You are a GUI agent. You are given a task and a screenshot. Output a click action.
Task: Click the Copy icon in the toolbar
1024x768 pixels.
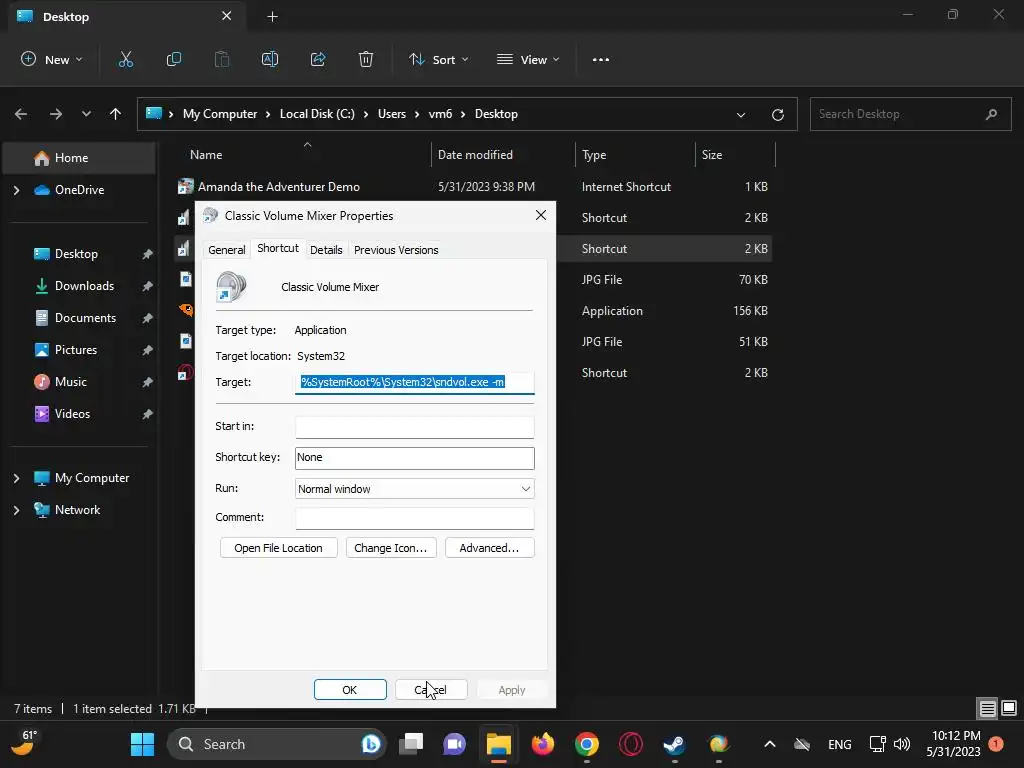(x=174, y=59)
